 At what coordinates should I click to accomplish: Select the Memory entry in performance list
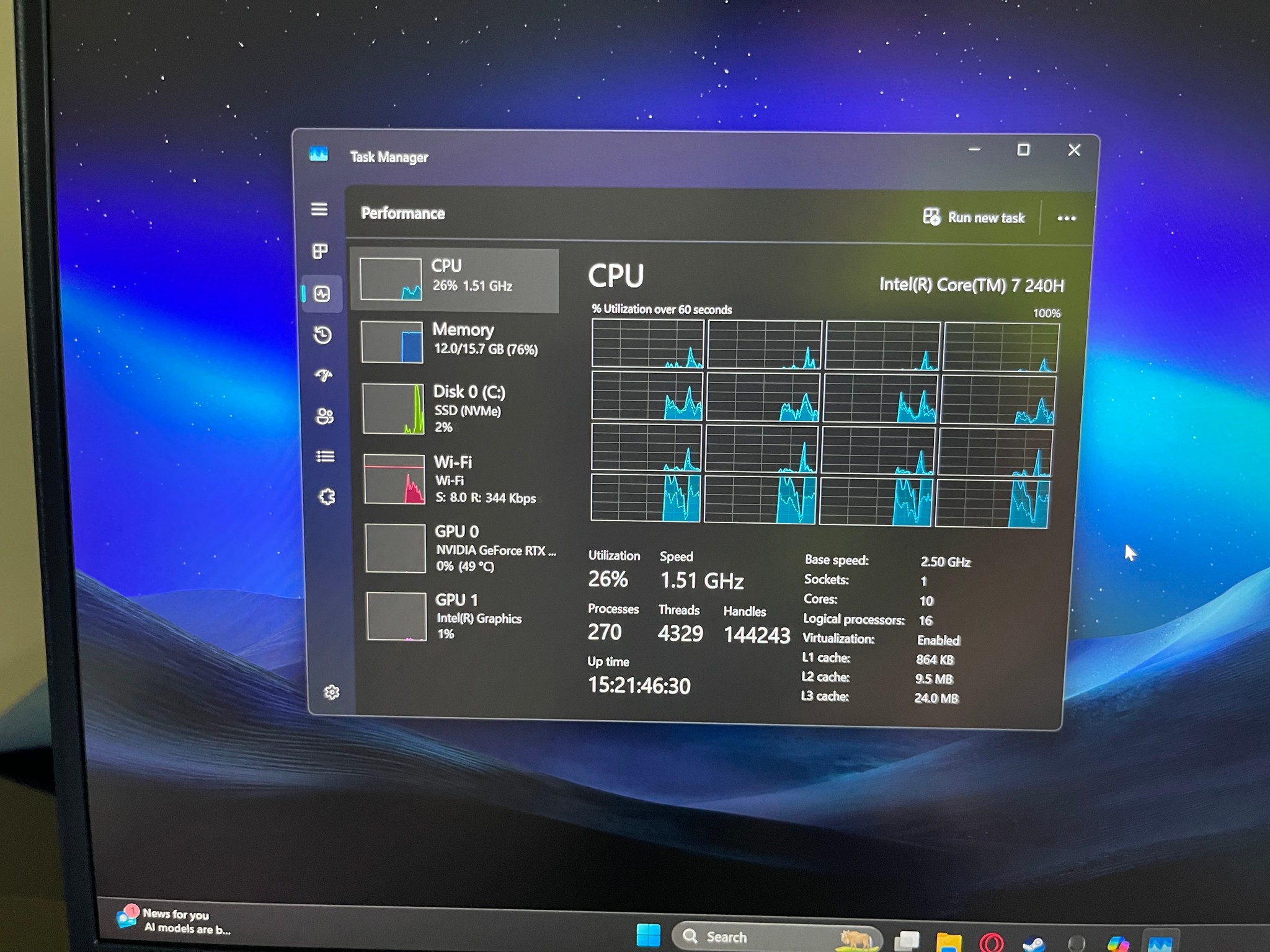[456, 342]
